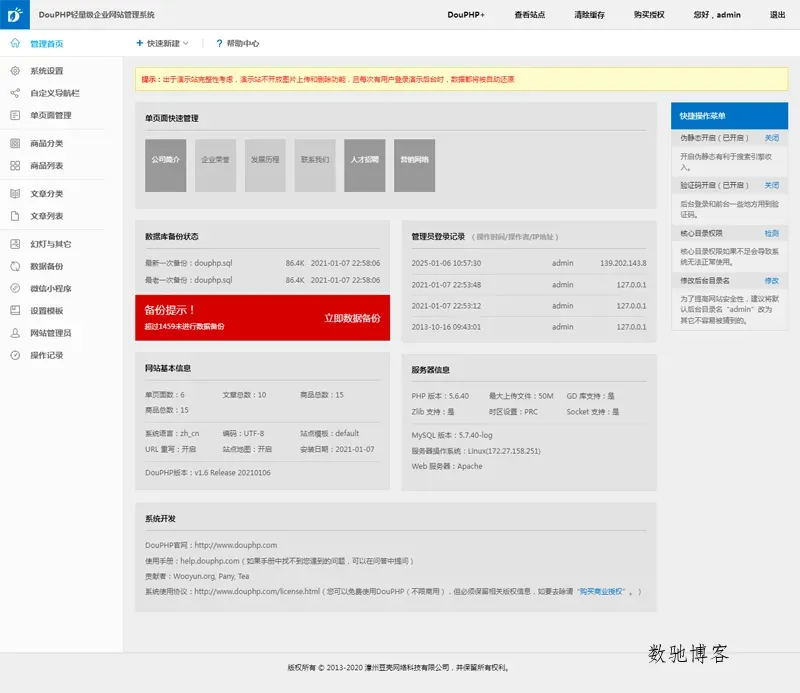Image resolution: width=800 pixels, height=693 pixels.
Task: Open 网站管理员 in sidebar
Action: coord(51,333)
